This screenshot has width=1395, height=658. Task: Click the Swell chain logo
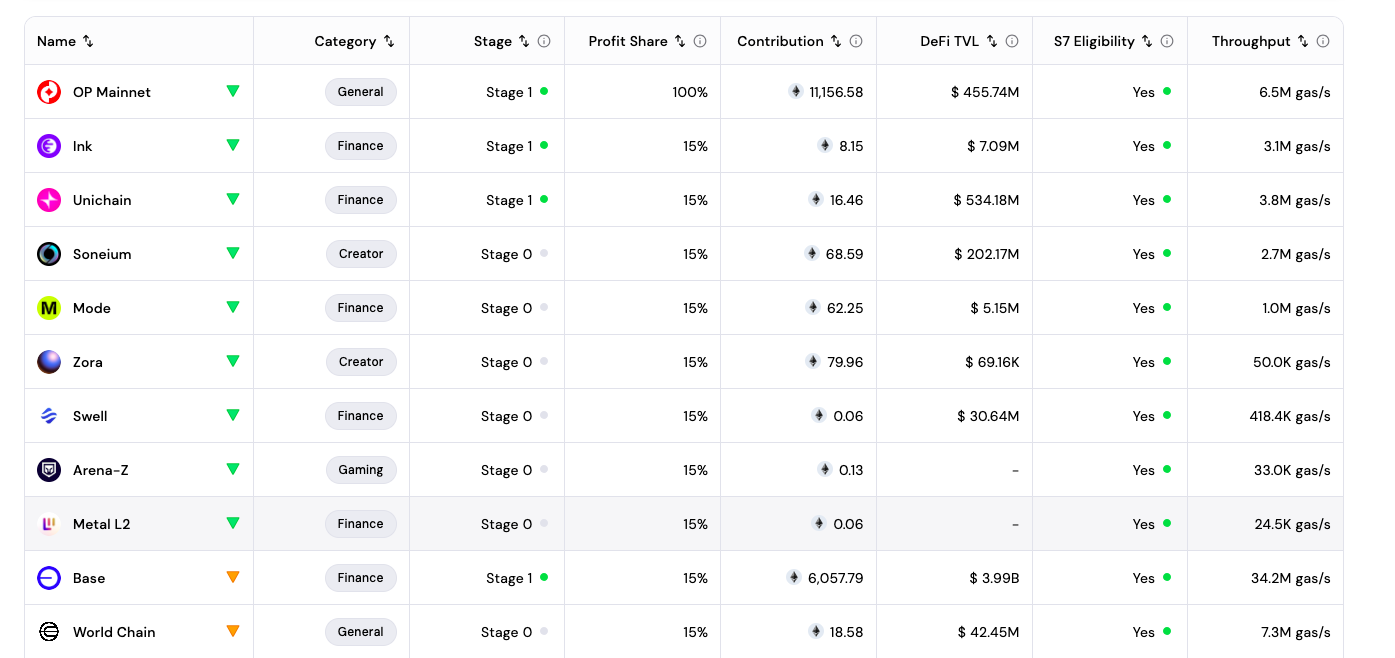[49, 416]
